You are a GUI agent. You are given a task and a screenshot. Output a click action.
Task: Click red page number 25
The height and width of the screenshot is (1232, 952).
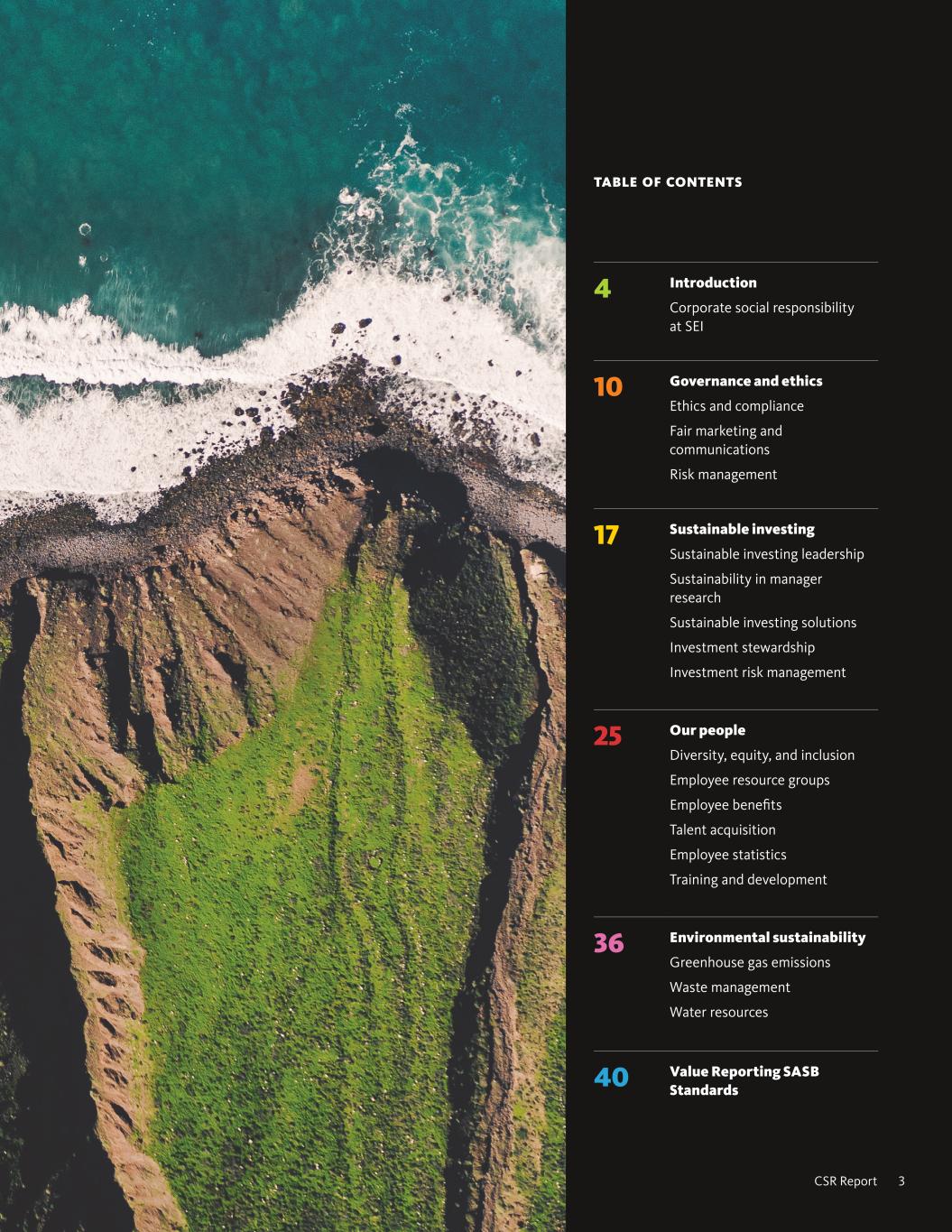(x=607, y=736)
